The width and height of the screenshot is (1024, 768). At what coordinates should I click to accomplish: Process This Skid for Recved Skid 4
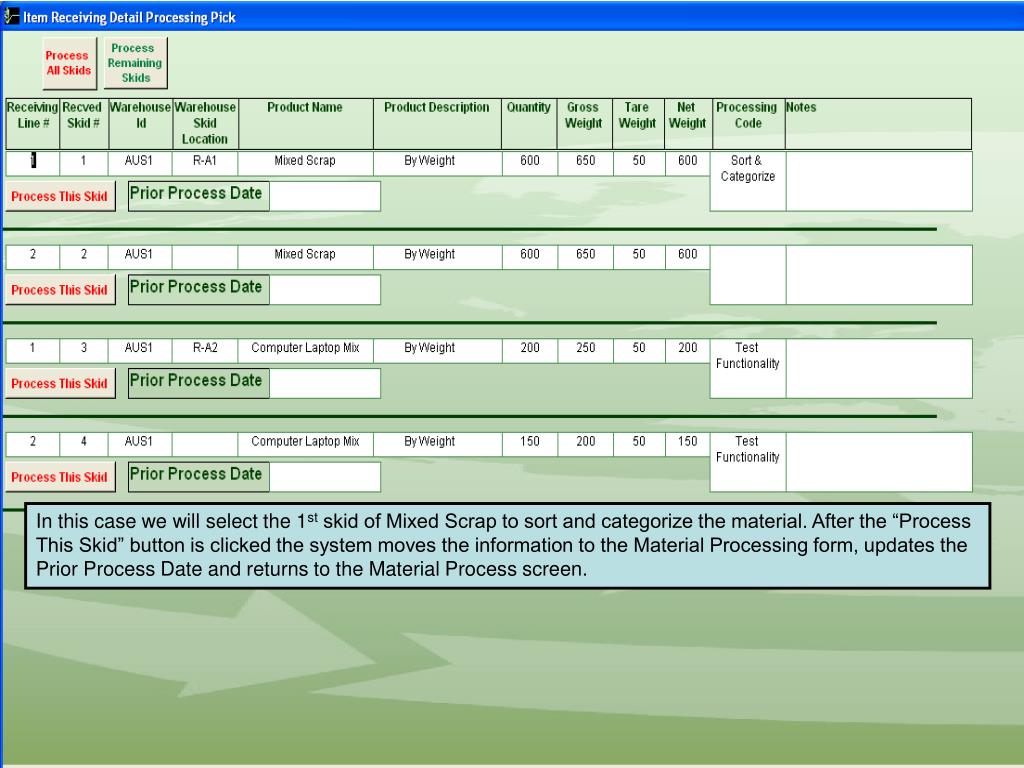click(60, 477)
